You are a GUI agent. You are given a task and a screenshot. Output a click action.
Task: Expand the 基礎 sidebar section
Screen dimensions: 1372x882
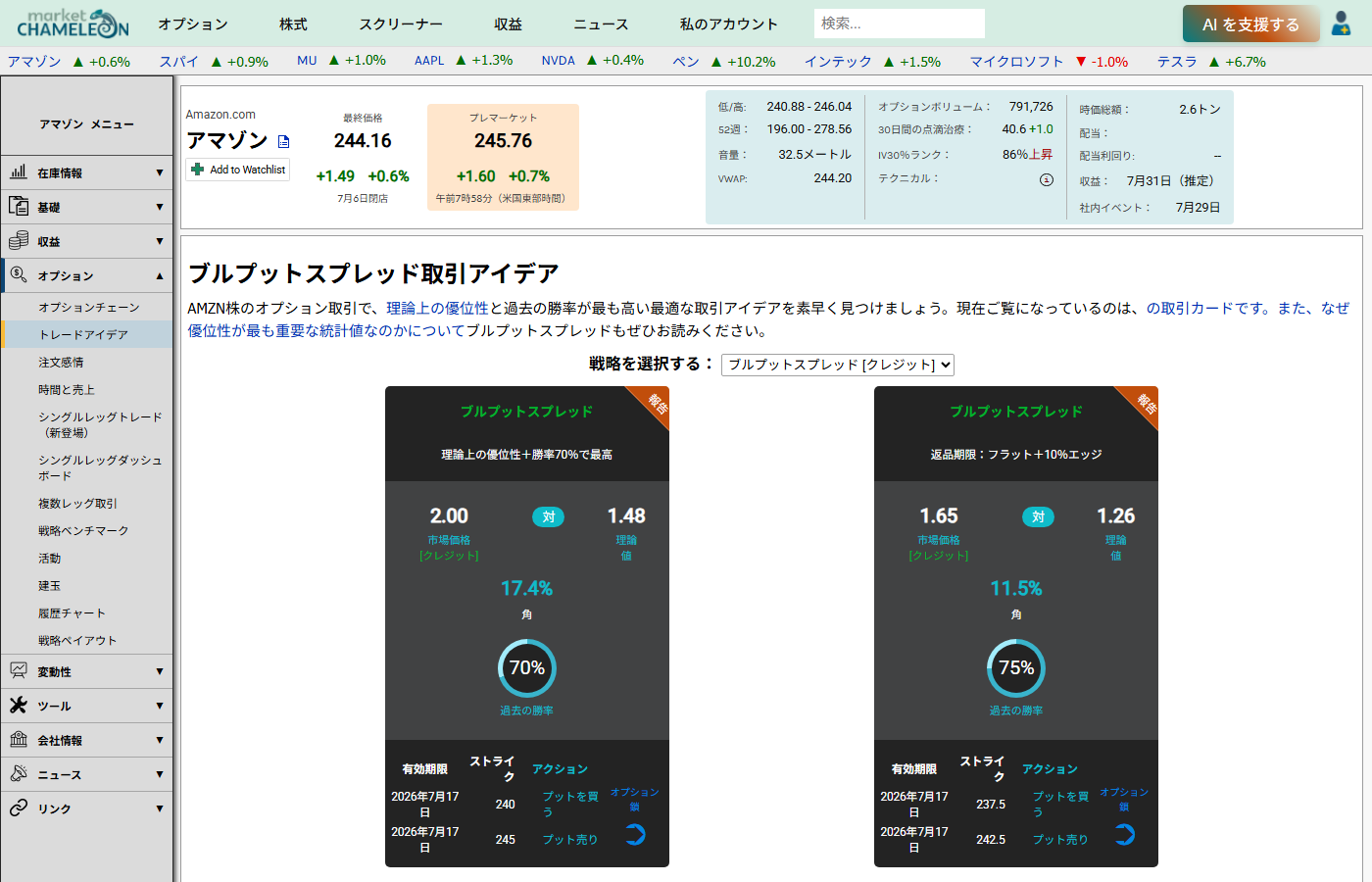(86, 207)
